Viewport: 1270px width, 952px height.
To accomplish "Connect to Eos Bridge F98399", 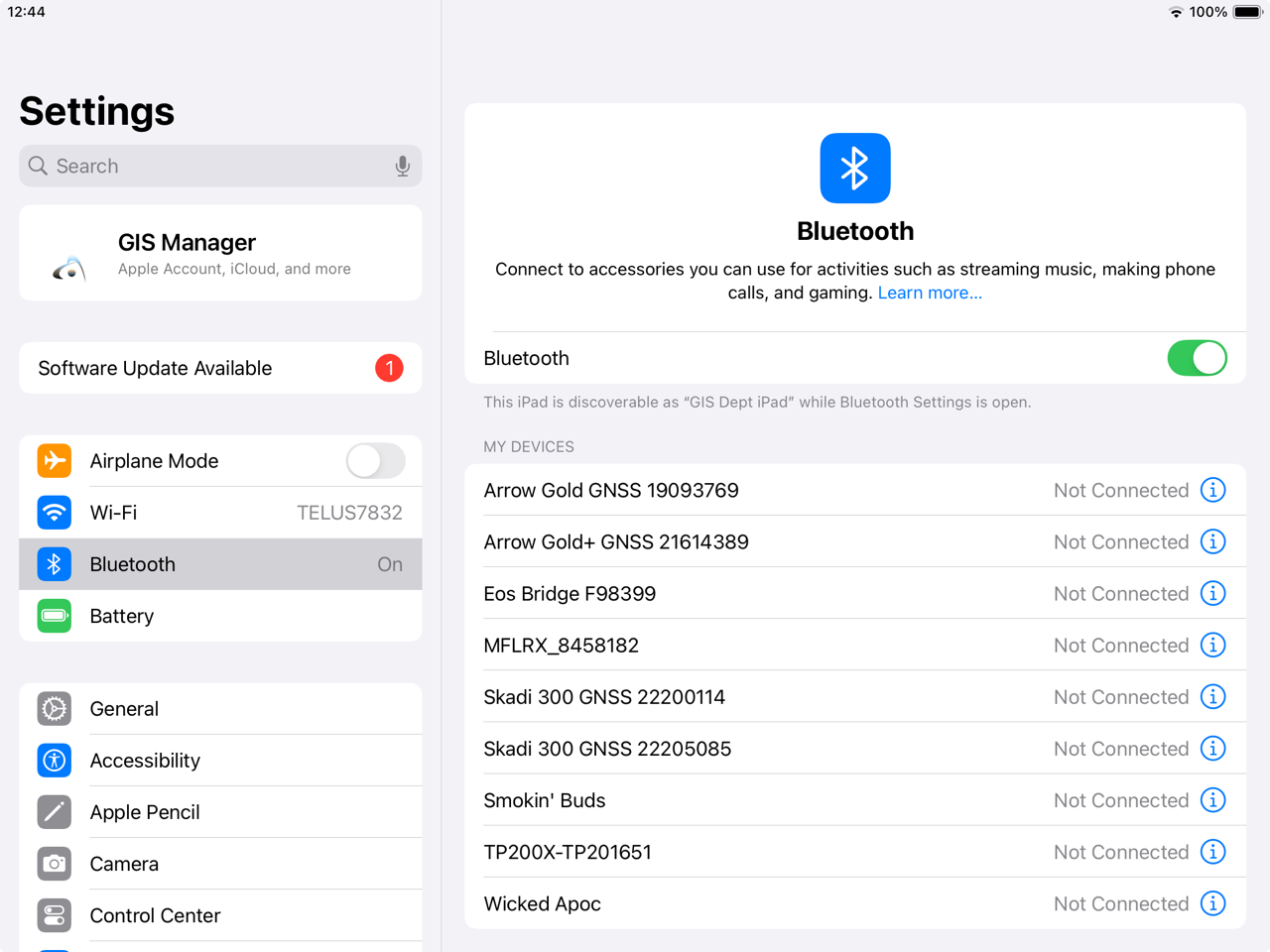I will click(855, 593).
